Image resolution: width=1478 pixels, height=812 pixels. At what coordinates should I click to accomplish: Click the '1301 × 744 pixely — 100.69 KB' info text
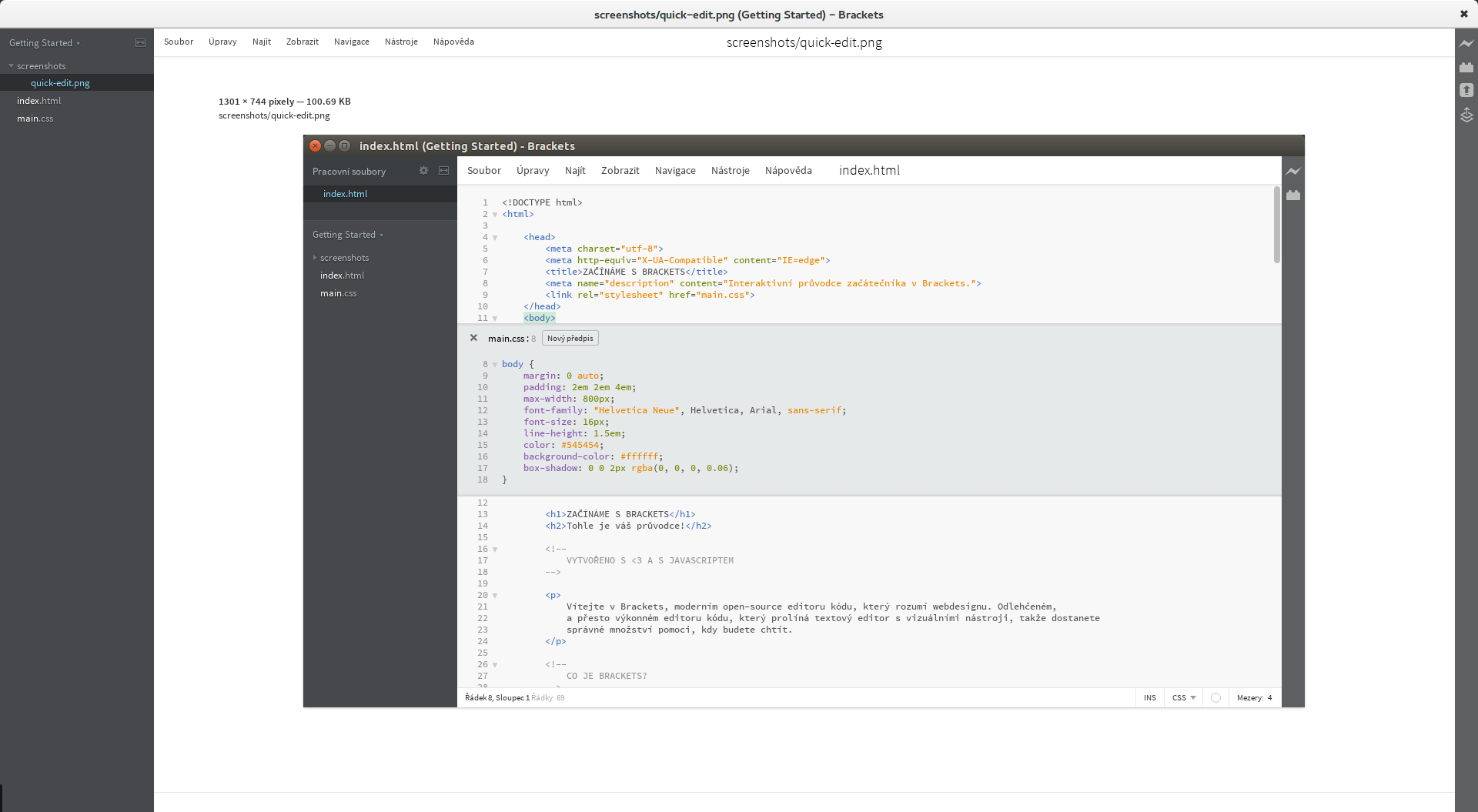coord(285,102)
